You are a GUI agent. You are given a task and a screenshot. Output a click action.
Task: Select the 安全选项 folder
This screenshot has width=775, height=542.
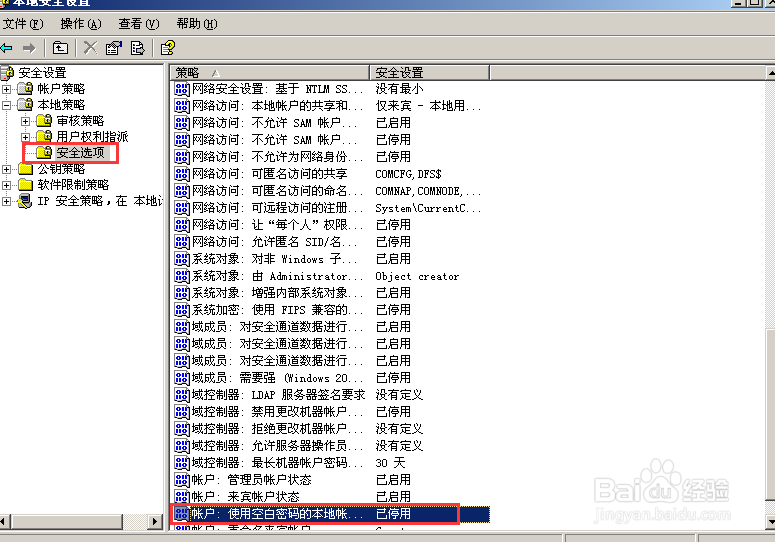[80, 153]
